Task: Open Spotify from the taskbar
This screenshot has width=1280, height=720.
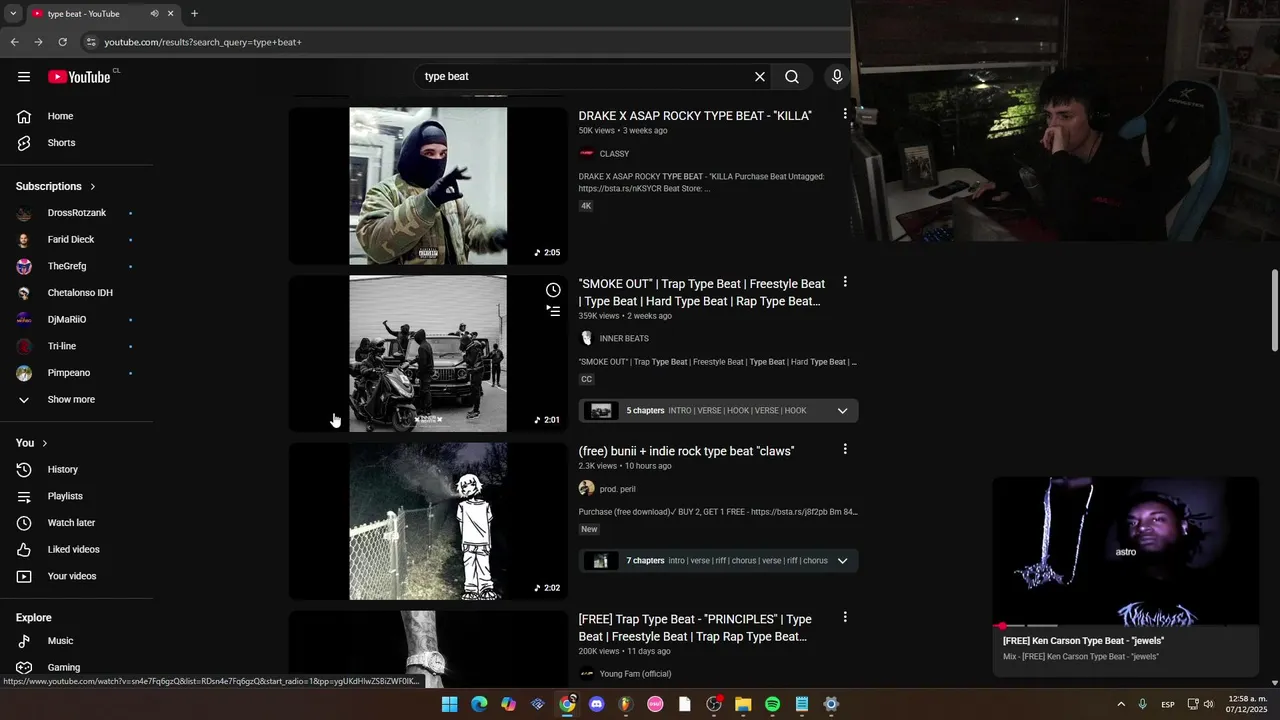Action: [x=772, y=704]
